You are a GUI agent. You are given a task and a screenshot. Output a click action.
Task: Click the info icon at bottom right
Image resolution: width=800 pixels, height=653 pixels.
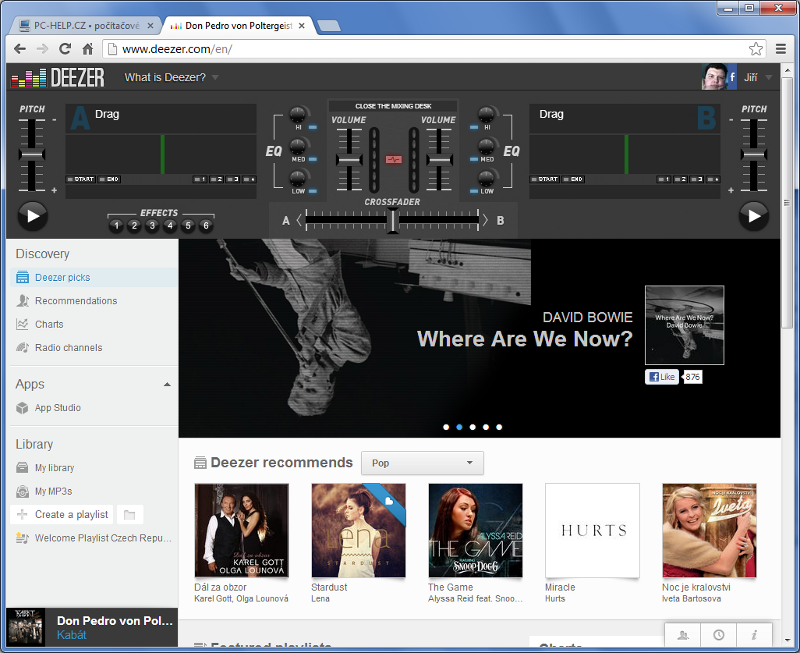pos(754,635)
